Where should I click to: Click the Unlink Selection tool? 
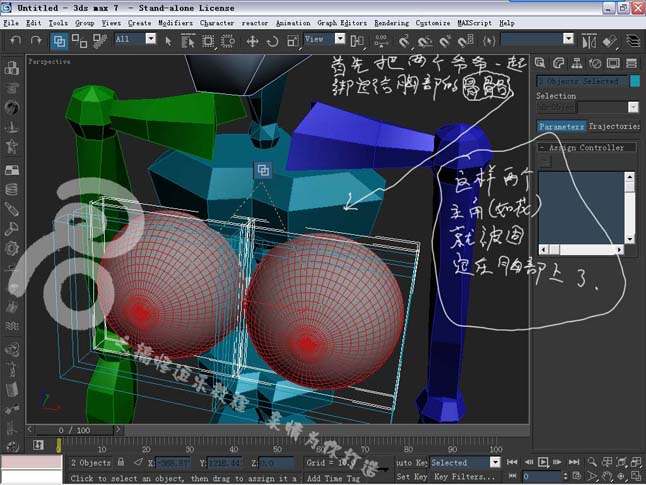80,41
